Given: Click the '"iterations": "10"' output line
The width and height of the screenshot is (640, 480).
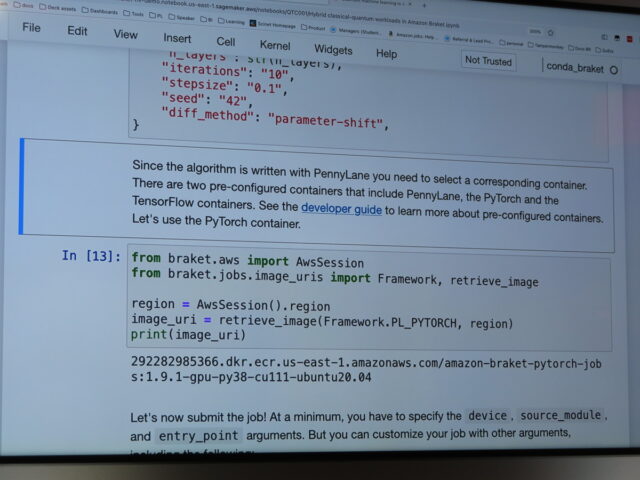Looking at the screenshot, I should 228,71.
